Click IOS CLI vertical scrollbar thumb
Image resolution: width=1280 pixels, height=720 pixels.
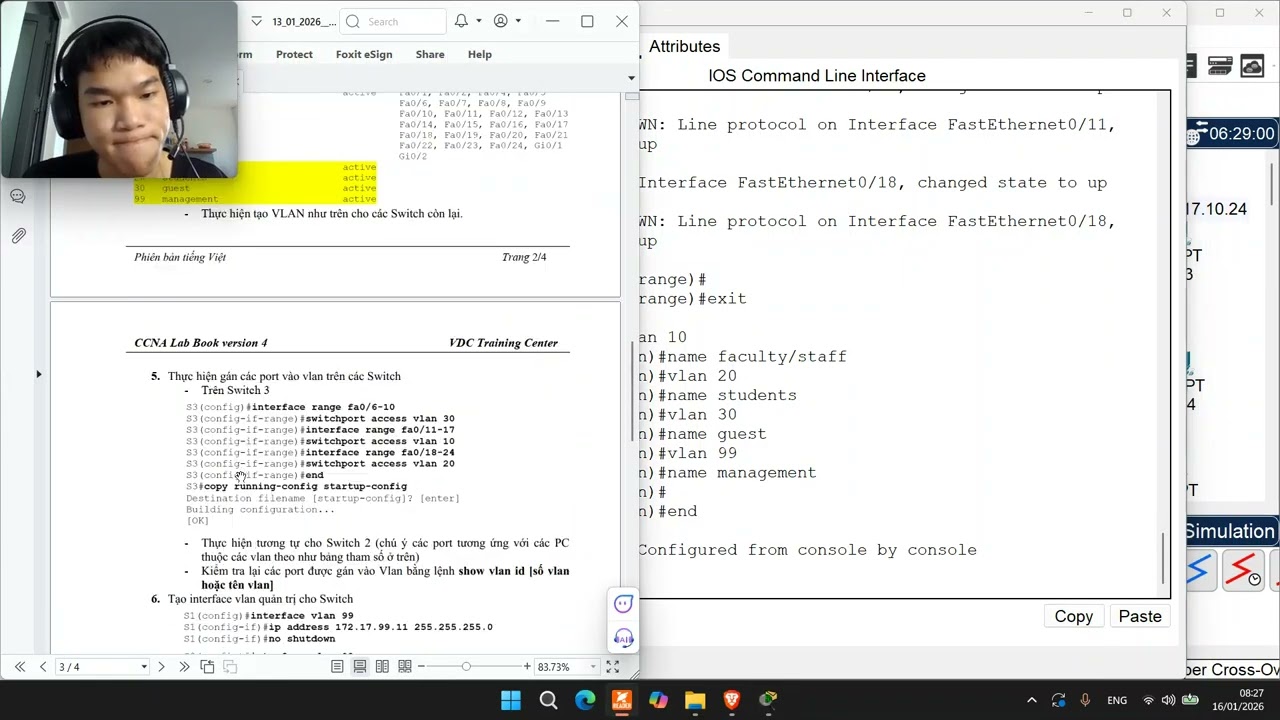[1162, 558]
